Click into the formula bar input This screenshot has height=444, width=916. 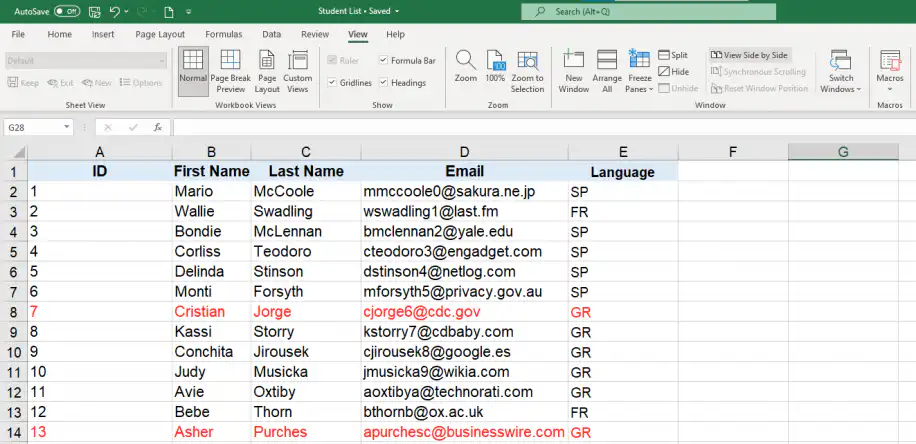(x=543, y=127)
